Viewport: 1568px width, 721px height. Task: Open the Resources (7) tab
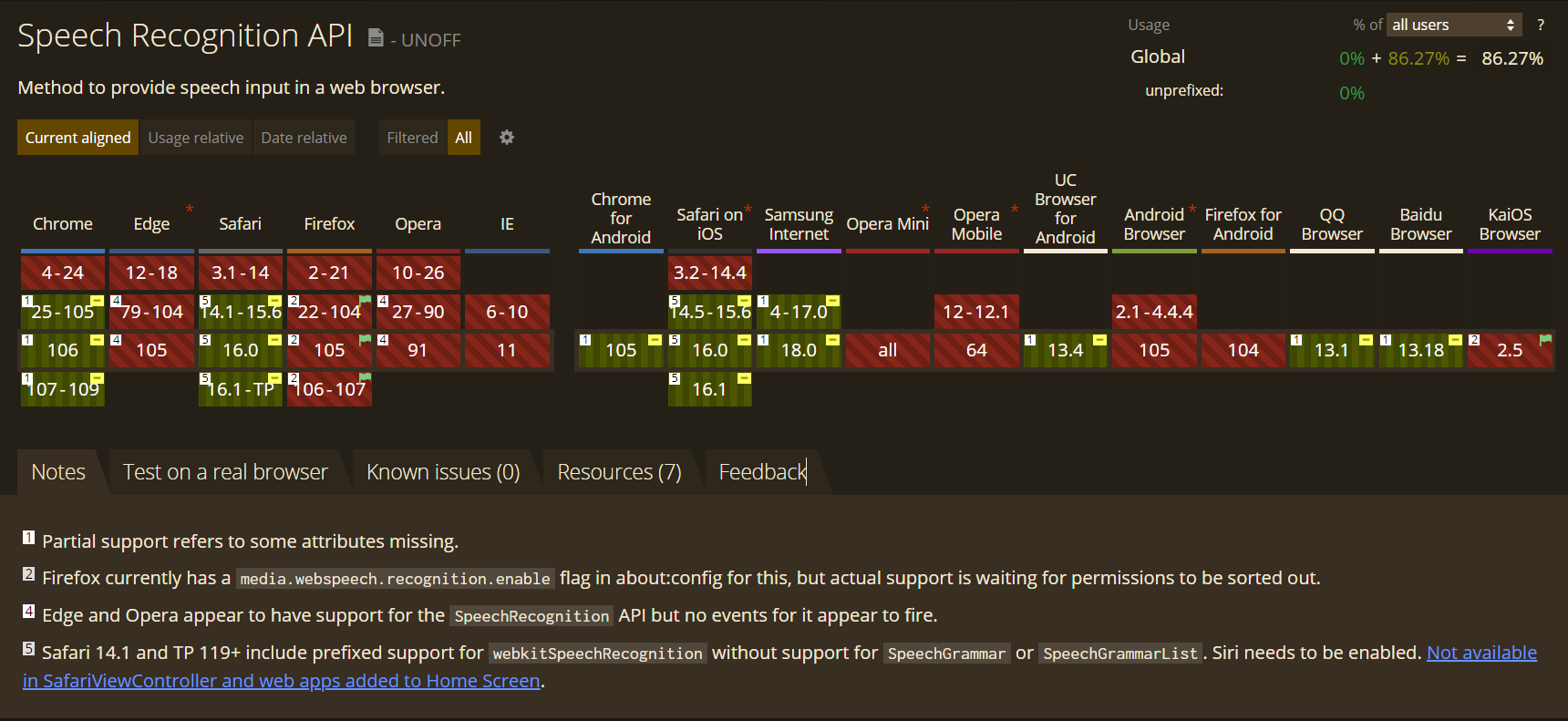(x=620, y=472)
